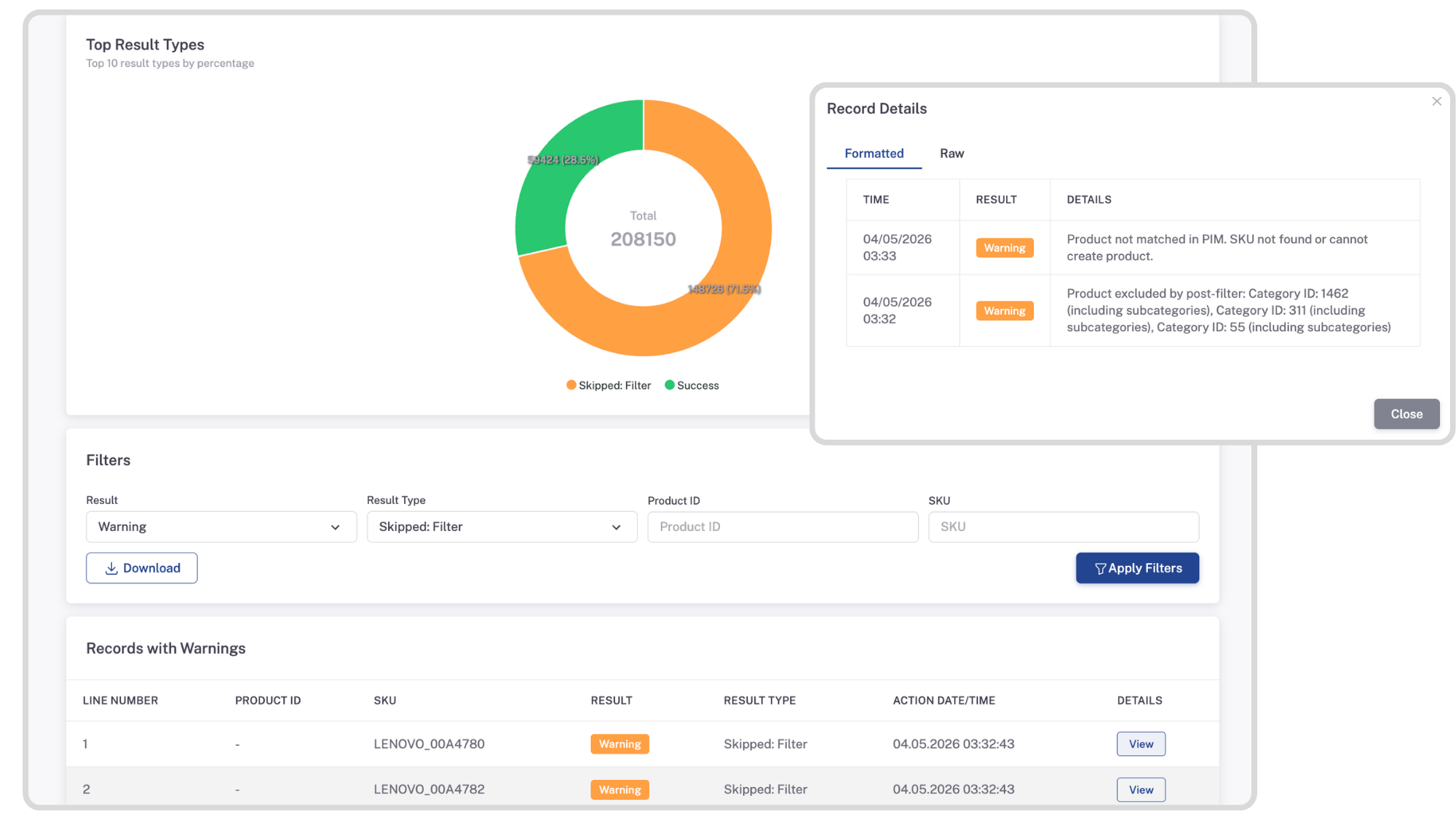This screenshot has height=820, width=1456.
Task: Click the download arrow icon
Action: (x=111, y=568)
